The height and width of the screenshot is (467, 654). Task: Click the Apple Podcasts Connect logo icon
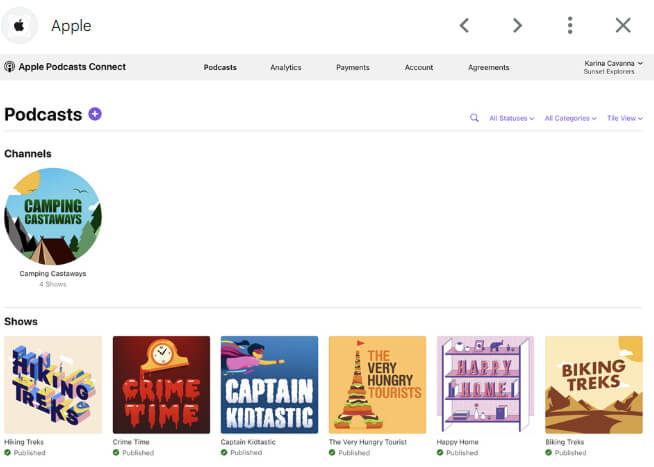tap(9, 67)
